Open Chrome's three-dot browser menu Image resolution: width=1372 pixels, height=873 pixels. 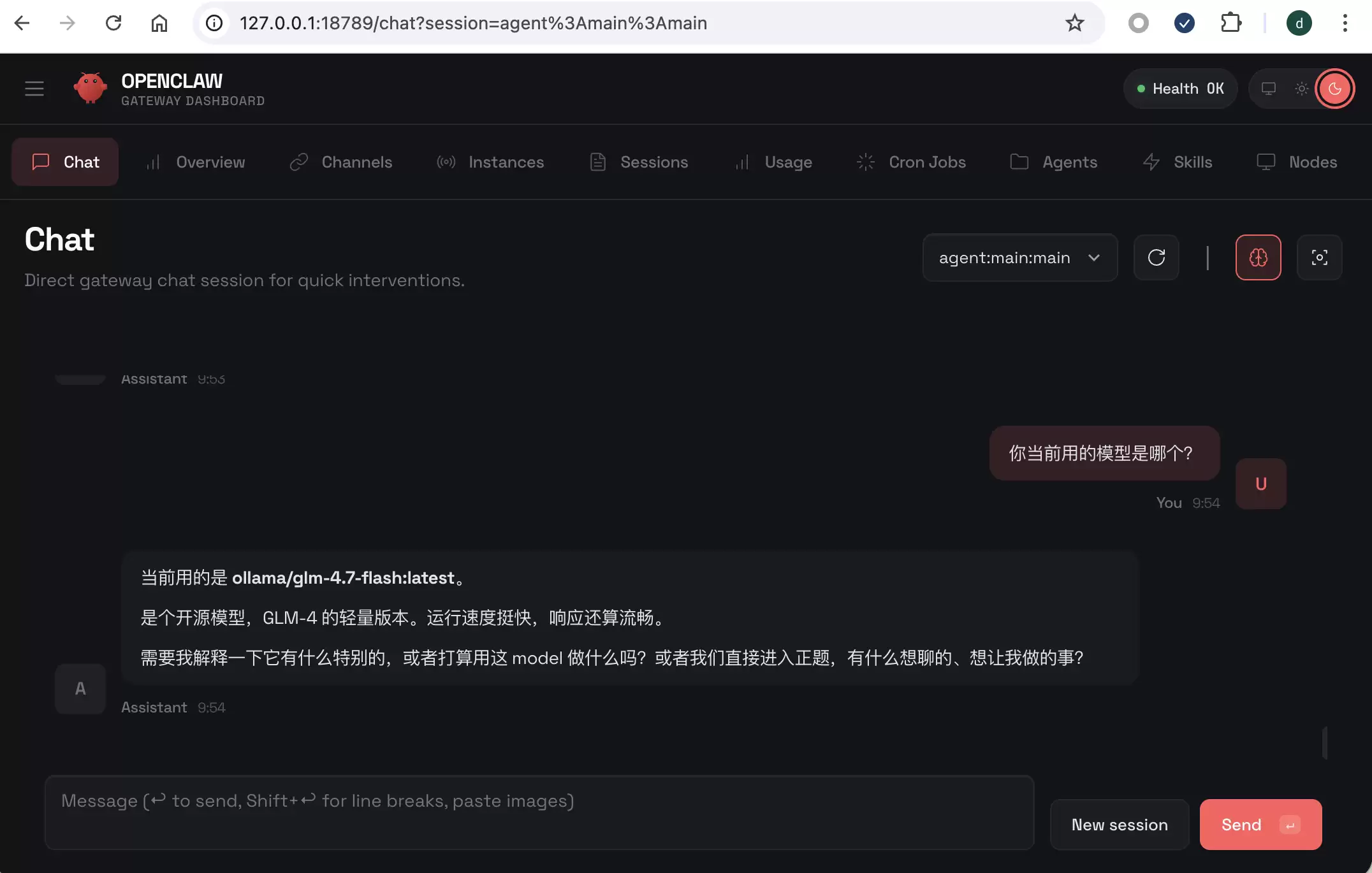pos(1344,23)
